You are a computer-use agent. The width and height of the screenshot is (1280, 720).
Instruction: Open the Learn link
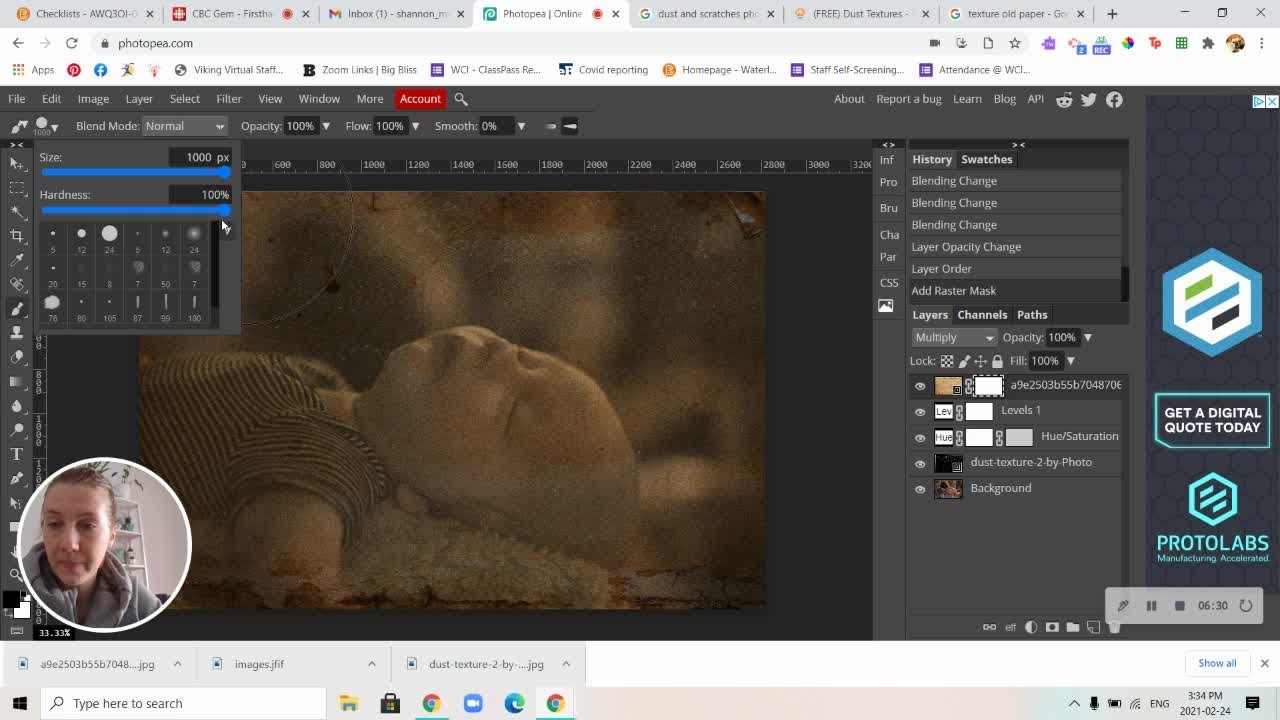tap(967, 99)
